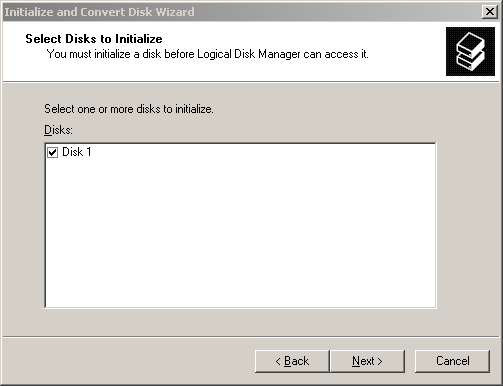Abort disk initialization via Cancel
Screen dimensions: 503x386
(452, 361)
